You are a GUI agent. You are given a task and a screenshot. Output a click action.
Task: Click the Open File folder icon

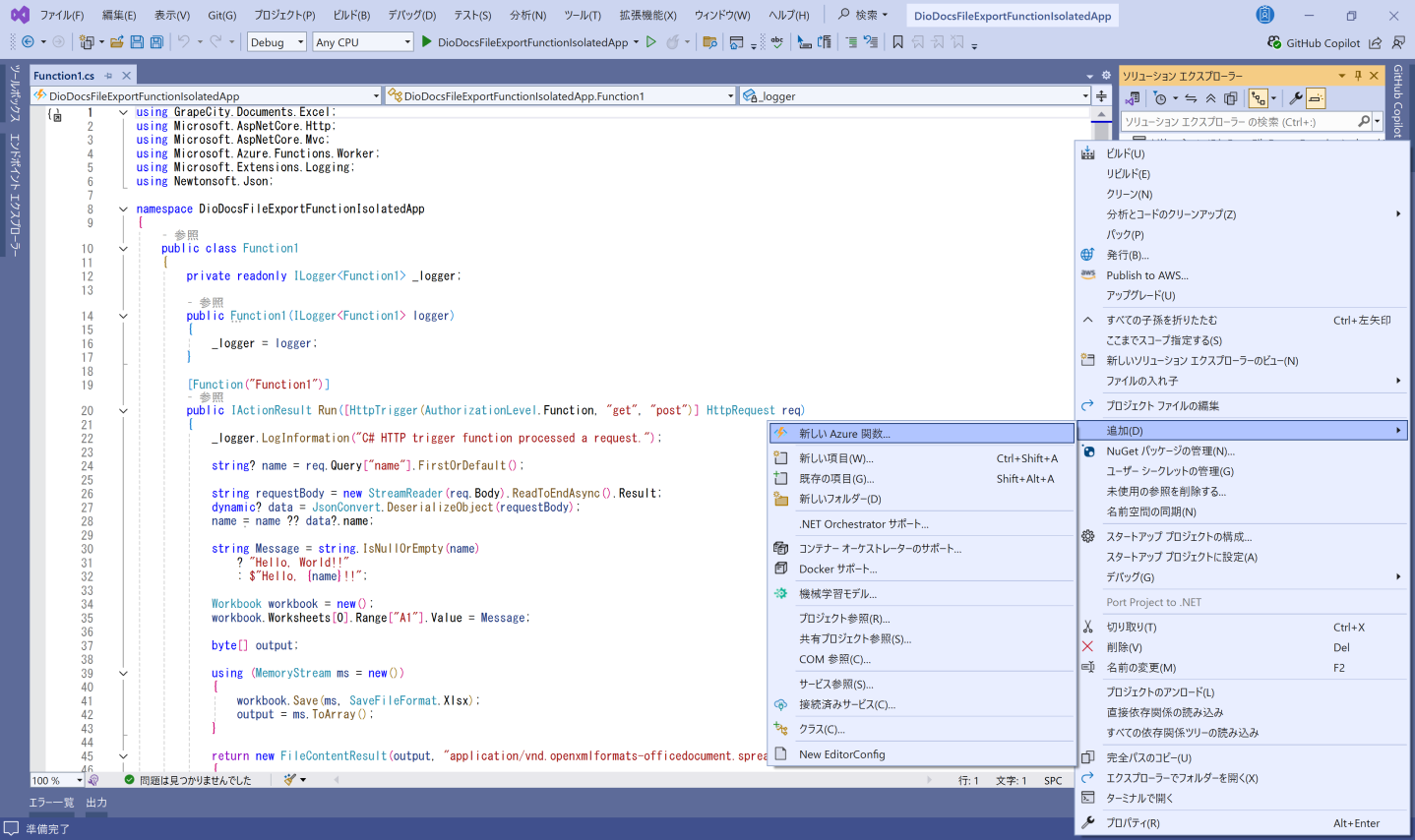pos(117,42)
